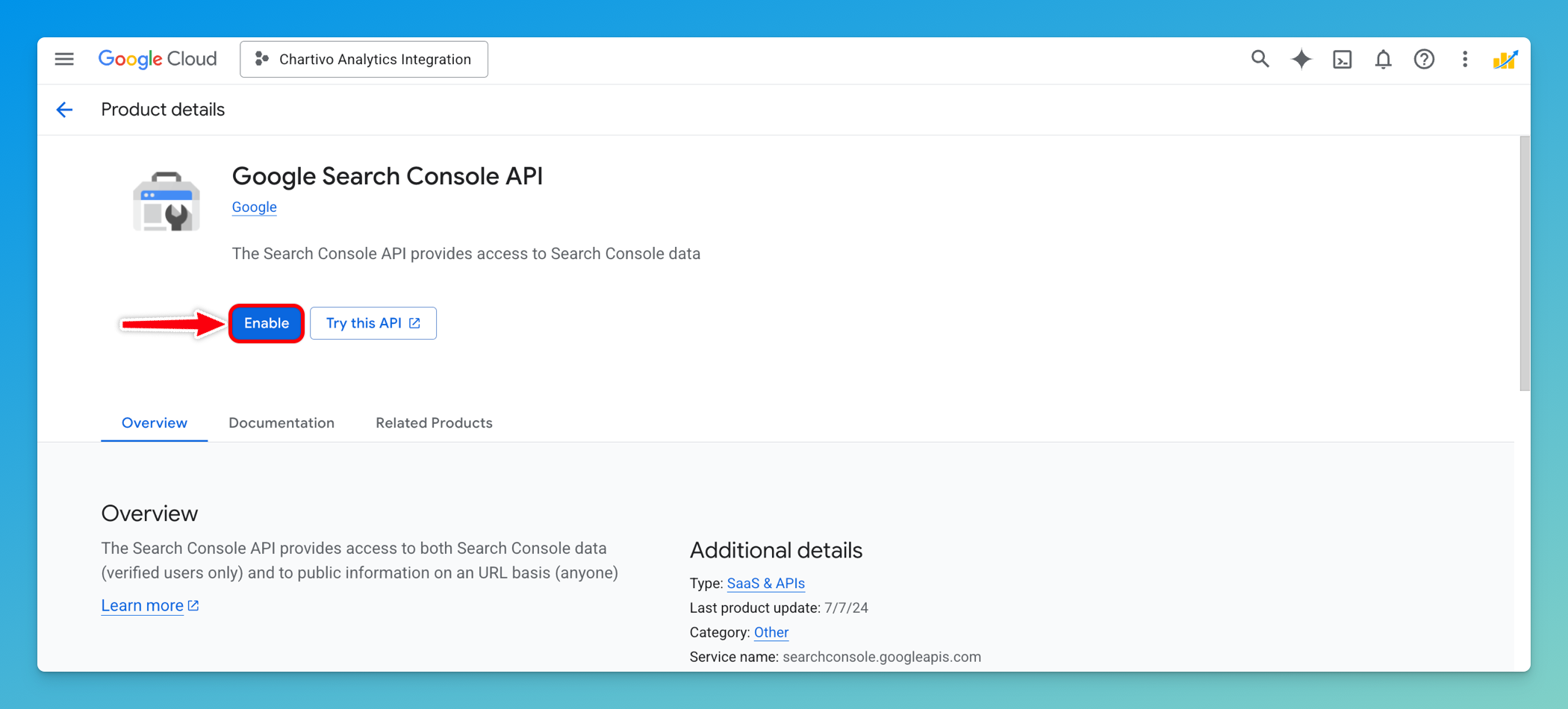Click the profile avatar in top right

tap(1505, 59)
